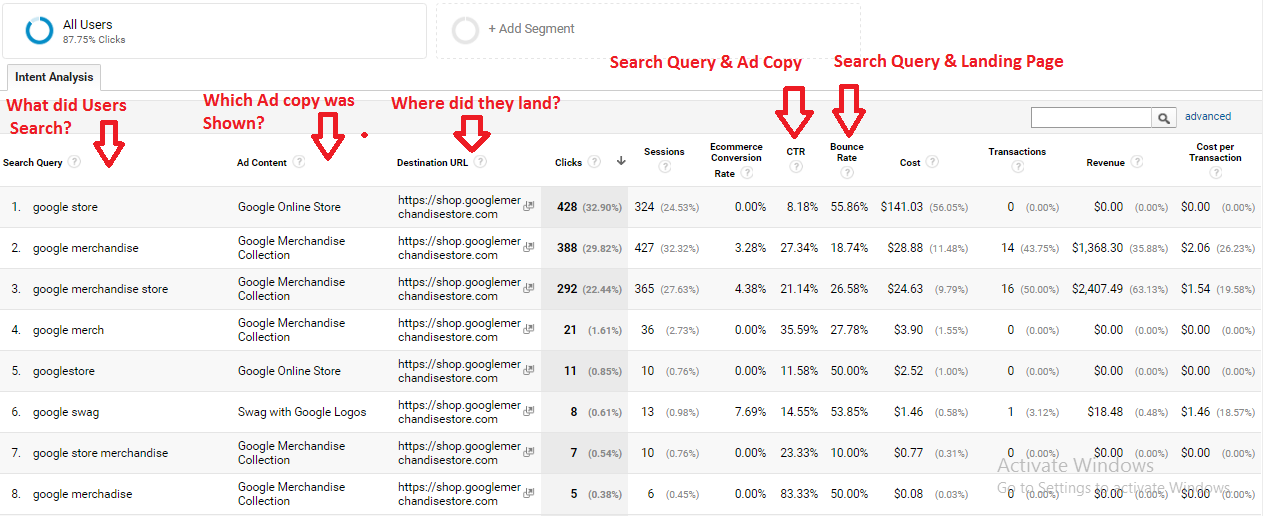Open help icon under Cost per Transaction
Image resolution: width=1263 pixels, height=516 pixels.
[1216, 172]
